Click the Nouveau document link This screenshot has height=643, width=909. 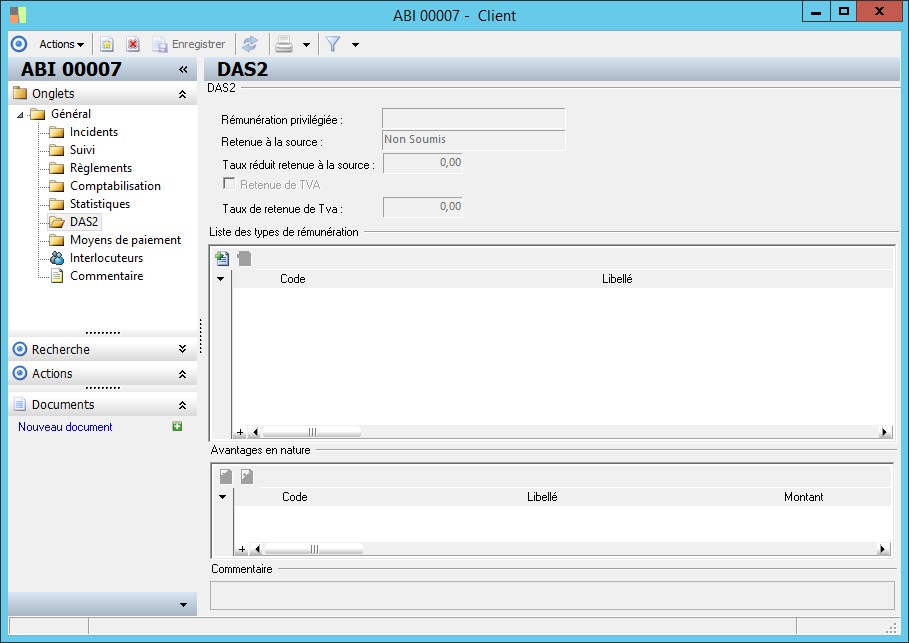[x=65, y=427]
